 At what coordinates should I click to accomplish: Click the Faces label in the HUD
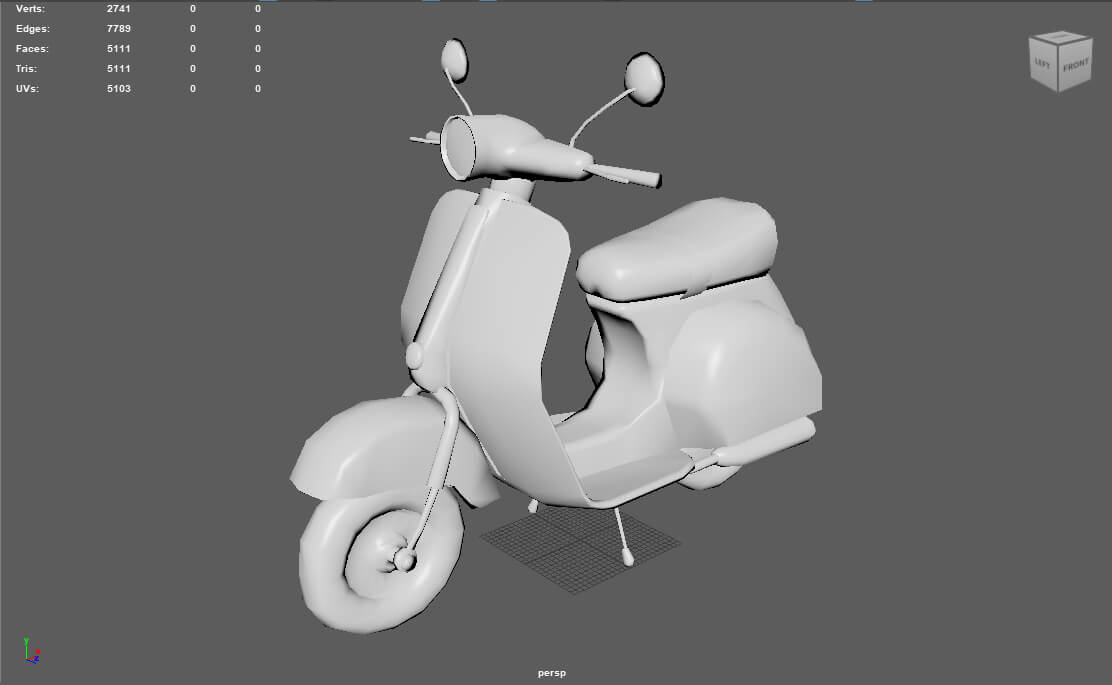click(32, 48)
